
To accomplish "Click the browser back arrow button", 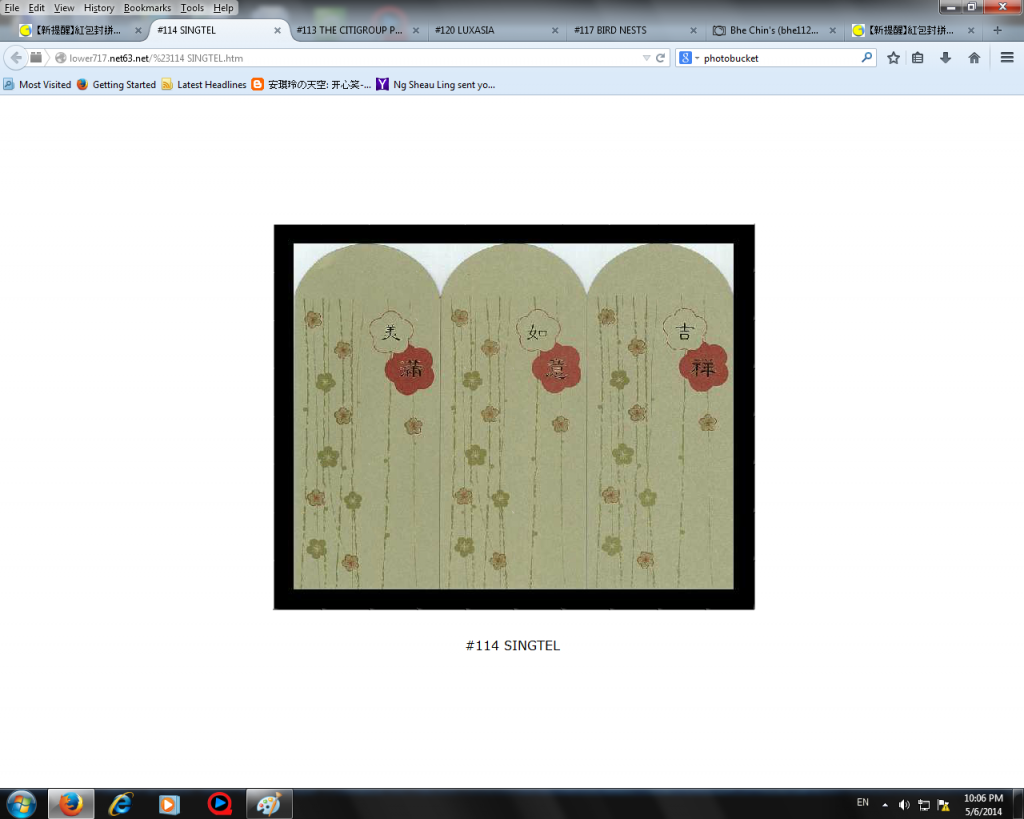I will point(16,58).
